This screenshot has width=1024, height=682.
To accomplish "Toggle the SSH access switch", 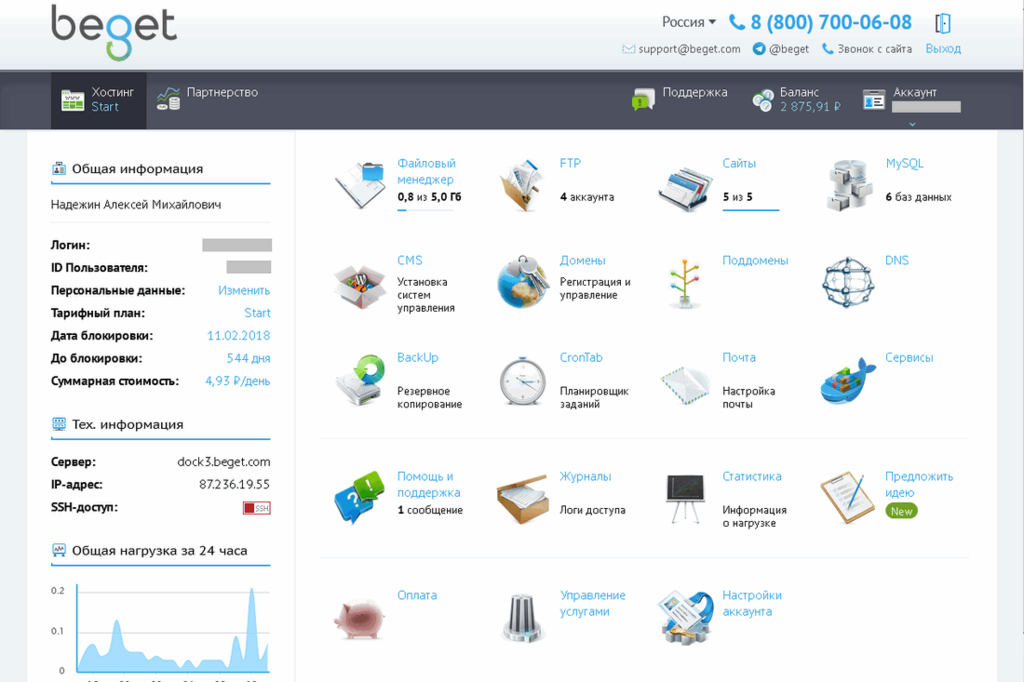I will [x=257, y=508].
